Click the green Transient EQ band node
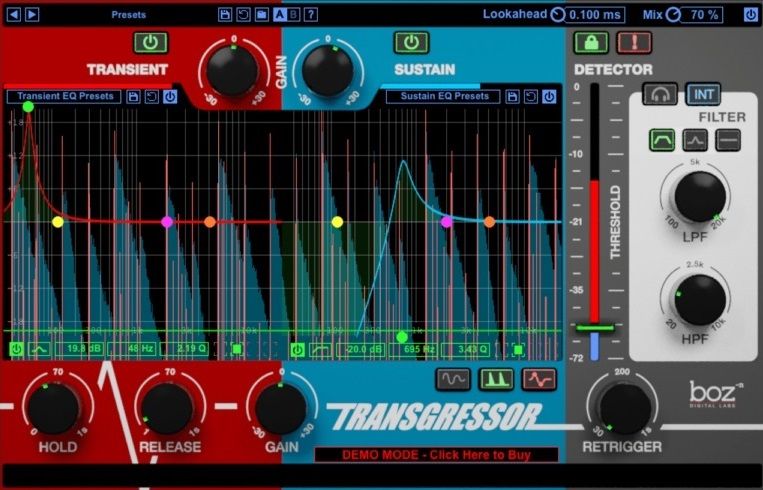Viewport: 763px width, 490px height. (x=28, y=107)
